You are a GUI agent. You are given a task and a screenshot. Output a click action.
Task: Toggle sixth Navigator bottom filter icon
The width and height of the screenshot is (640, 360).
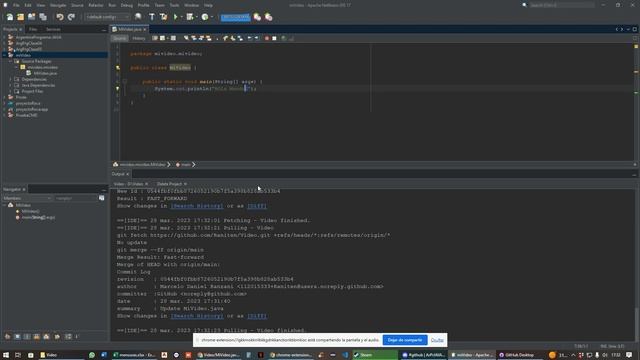pyautogui.click(x=57, y=336)
